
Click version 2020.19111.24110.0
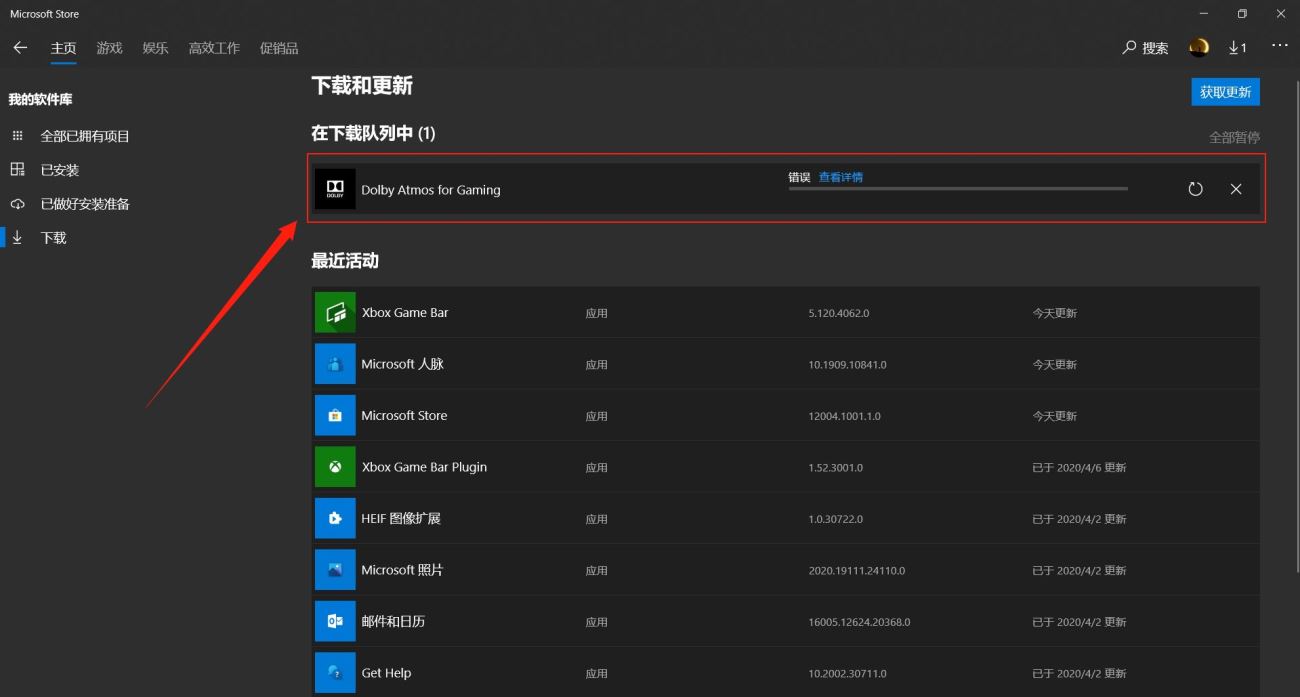tap(857, 571)
